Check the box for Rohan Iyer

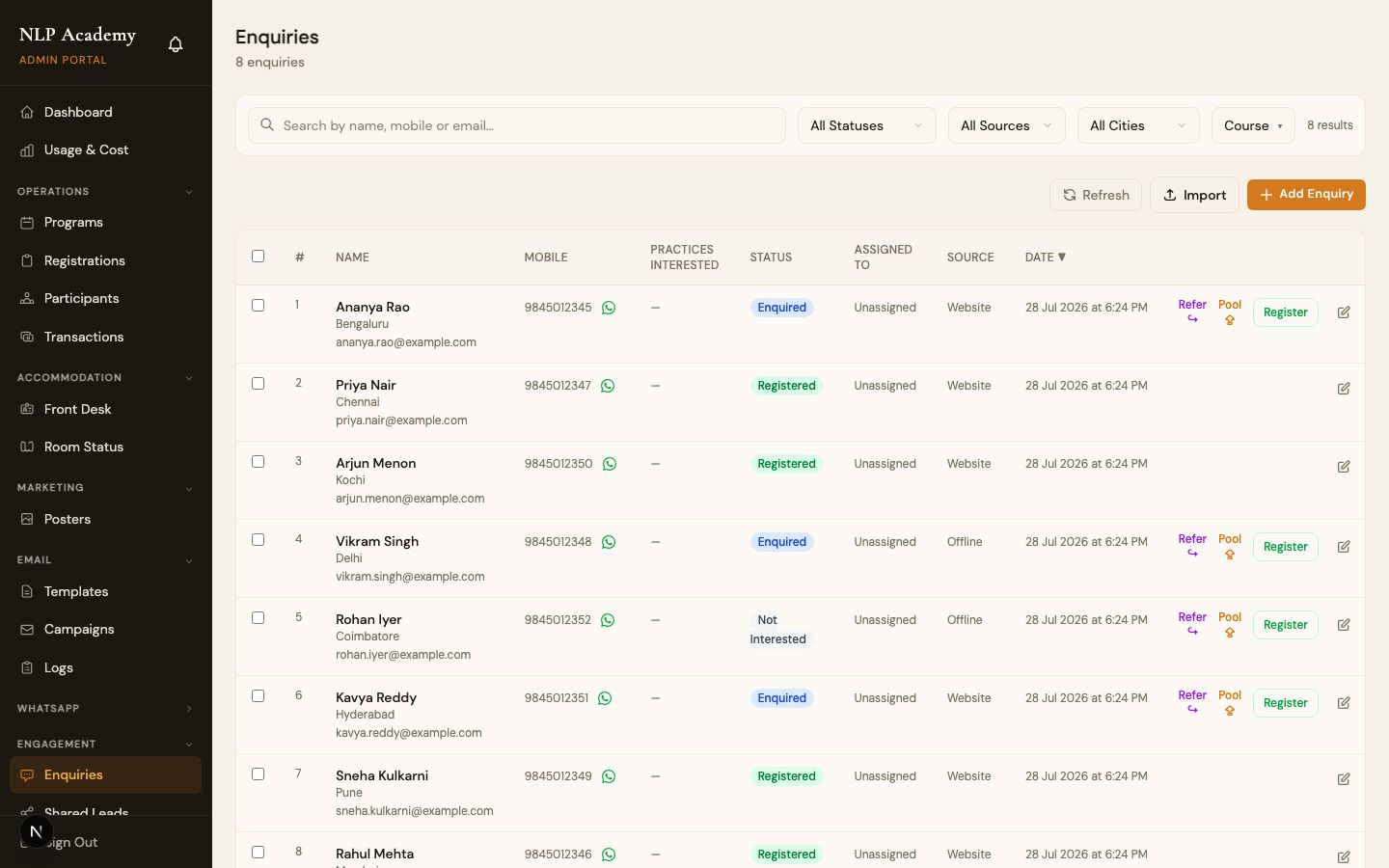[258, 618]
